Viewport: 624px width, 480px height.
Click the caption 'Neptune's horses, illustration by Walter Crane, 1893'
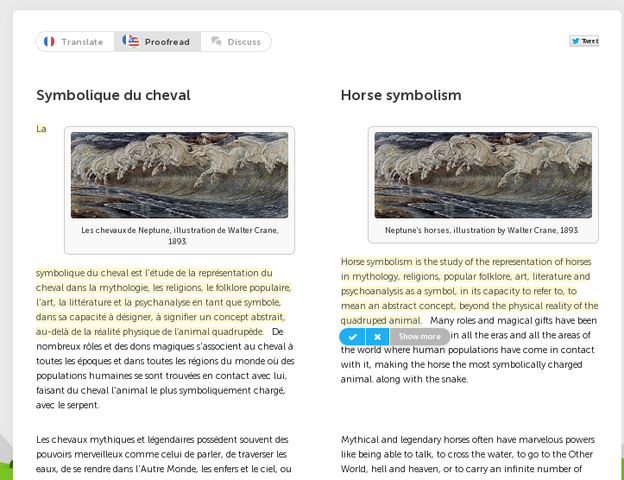[482, 230]
